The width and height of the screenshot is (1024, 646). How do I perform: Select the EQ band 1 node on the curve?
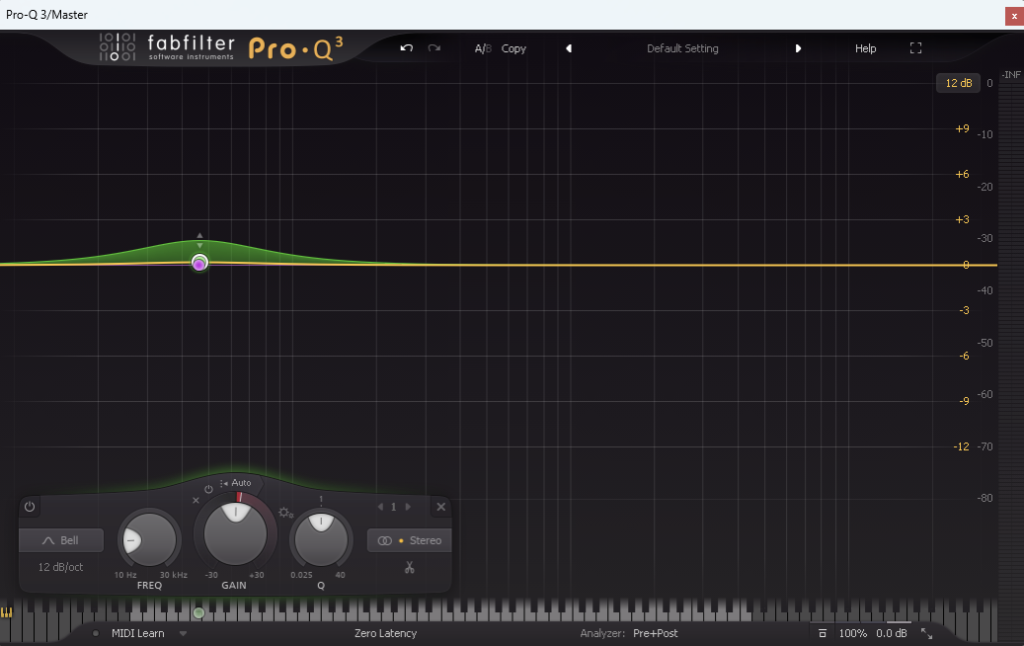click(199, 263)
